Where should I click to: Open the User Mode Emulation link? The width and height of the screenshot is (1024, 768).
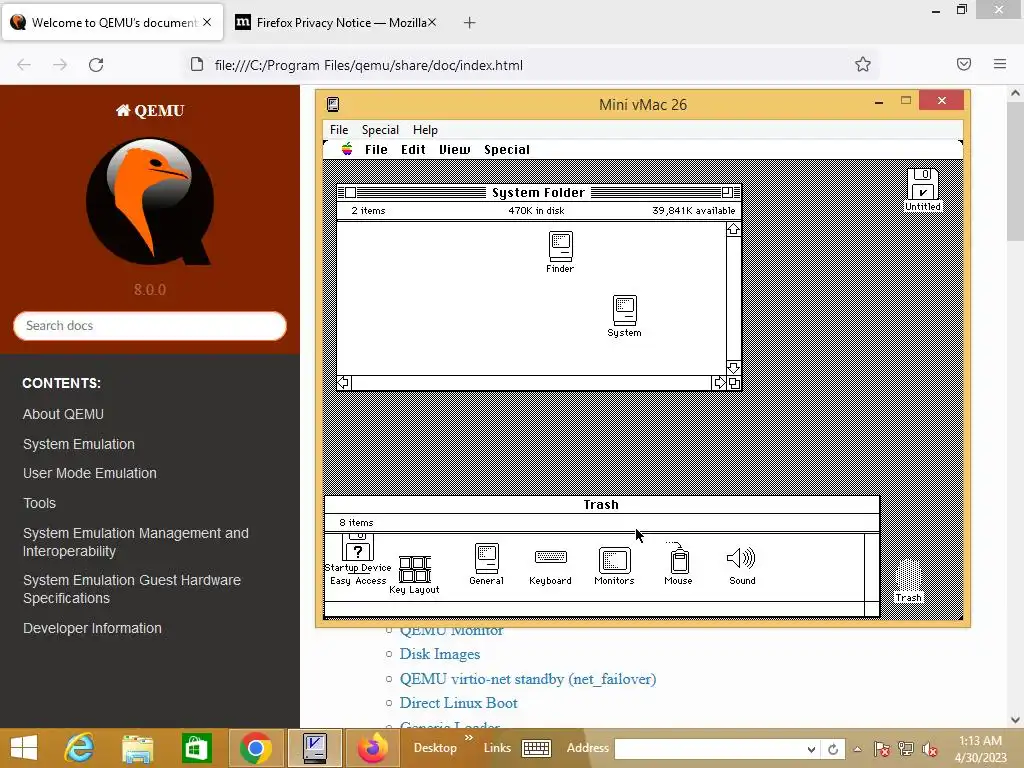[x=89, y=473]
